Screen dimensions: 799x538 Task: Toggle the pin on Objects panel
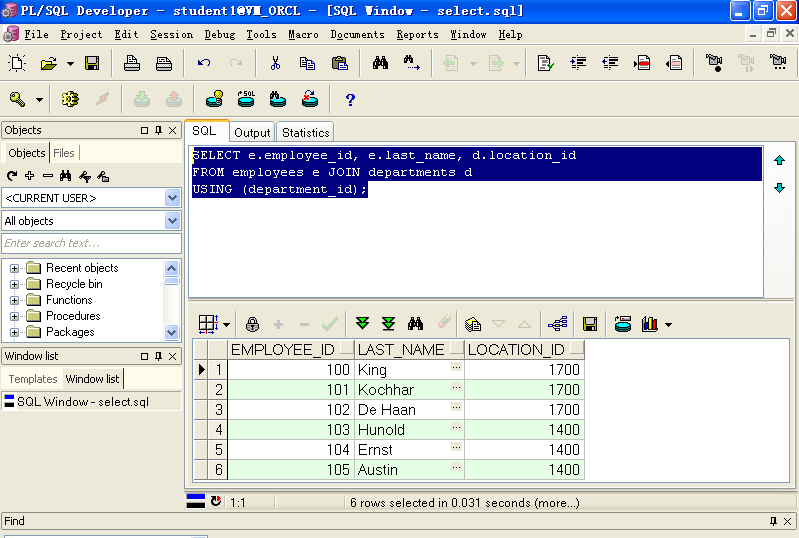point(158,130)
